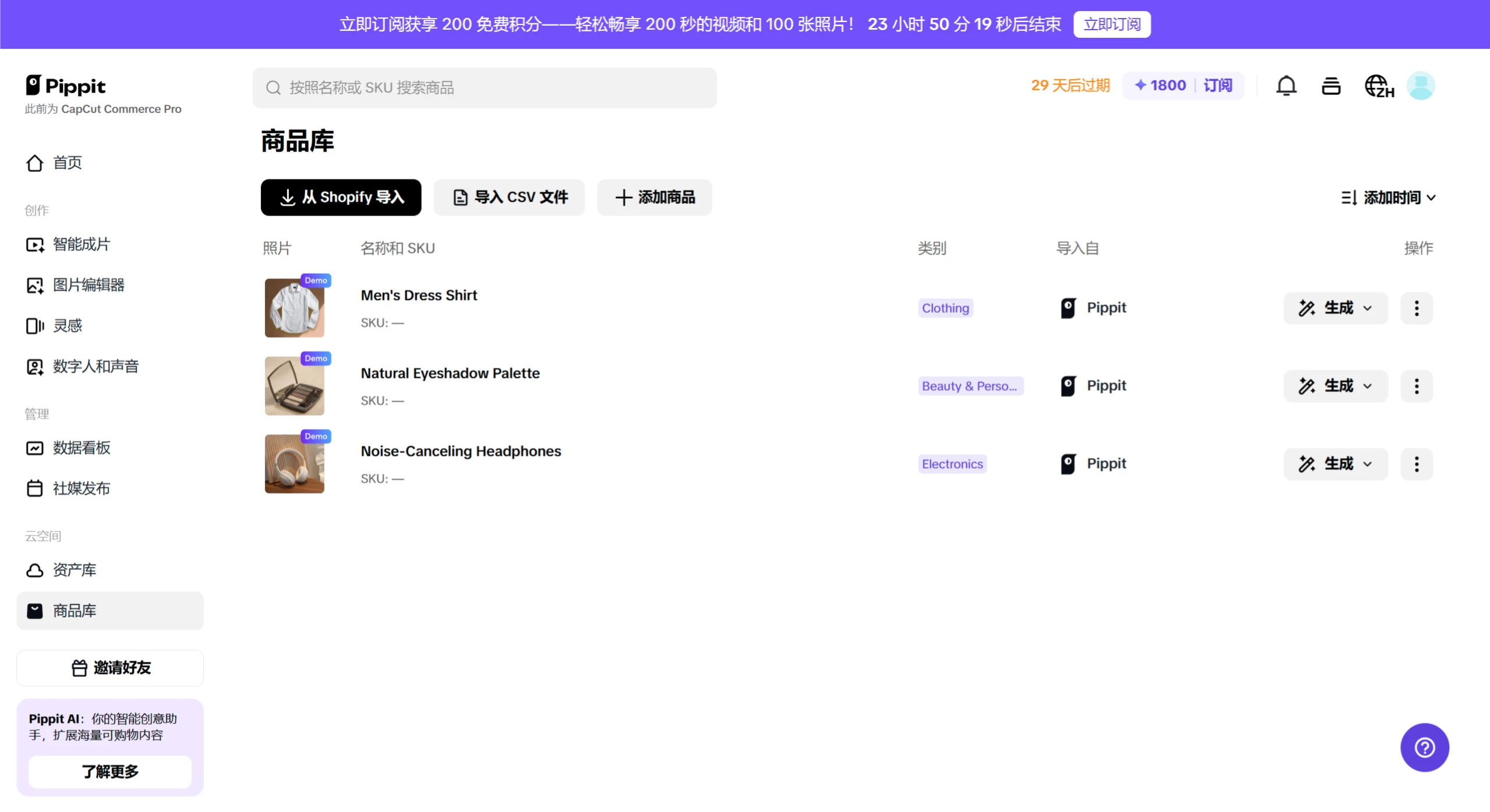
Task: Click the Men's Dress Shirt thumbnail
Action: pos(294,308)
